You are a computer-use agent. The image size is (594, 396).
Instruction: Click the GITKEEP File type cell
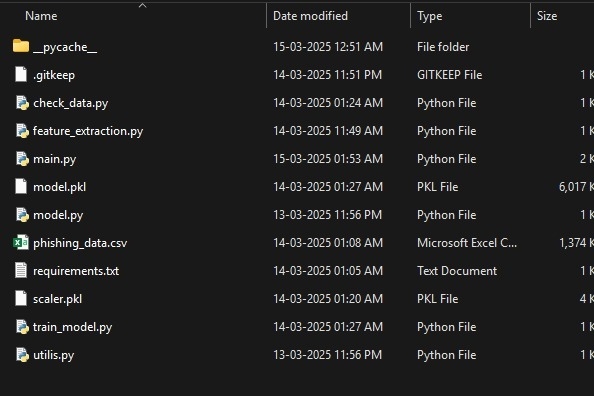450,75
